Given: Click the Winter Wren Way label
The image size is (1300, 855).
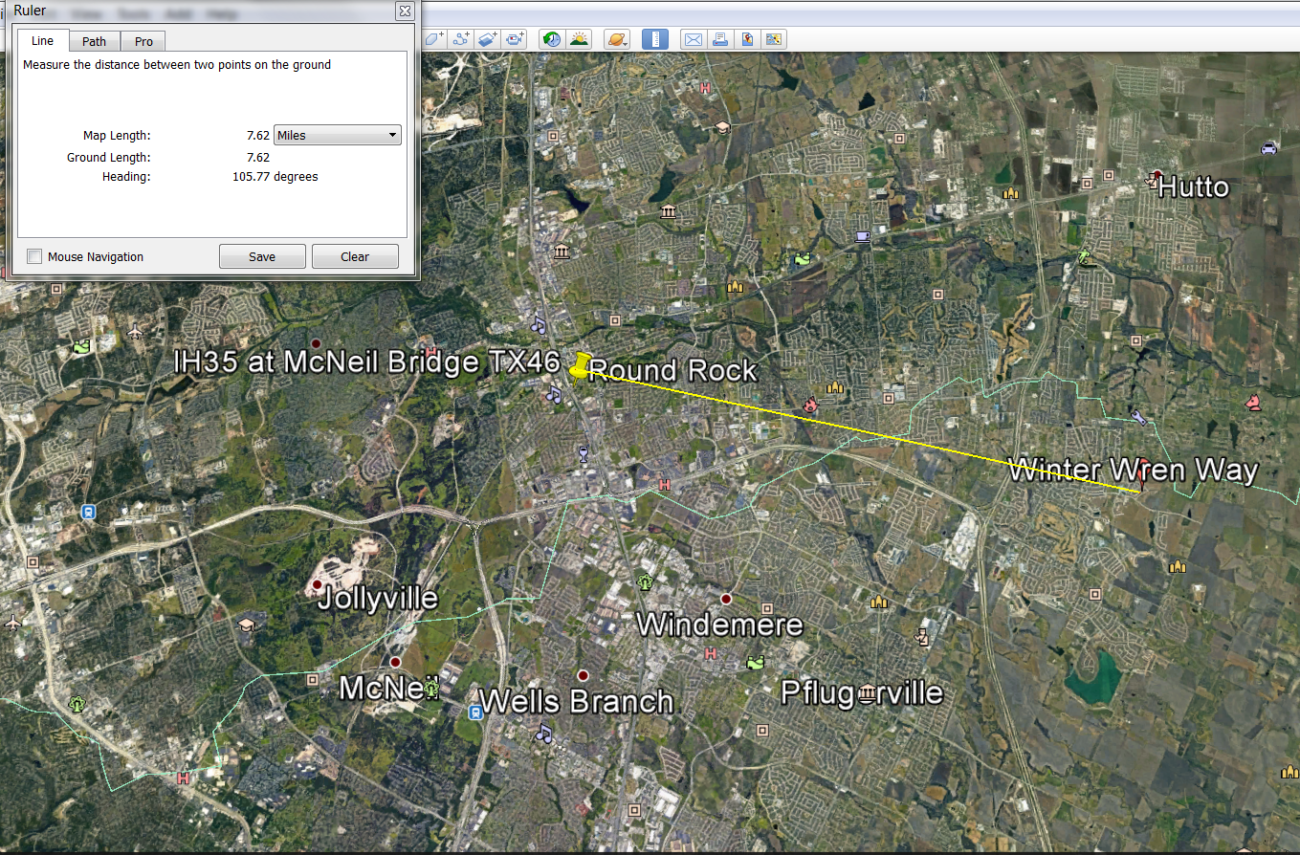Looking at the screenshot, I should tap(1132, 470).
